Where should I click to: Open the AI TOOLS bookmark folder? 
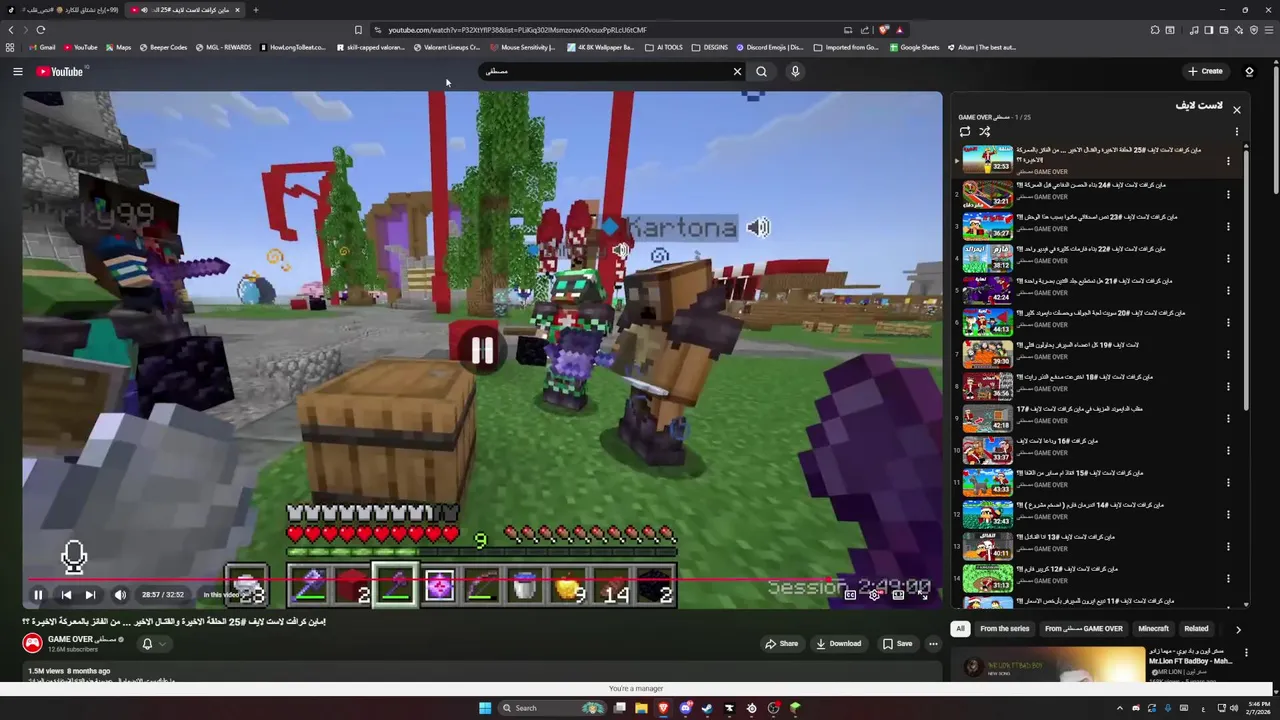pos(664,47)
